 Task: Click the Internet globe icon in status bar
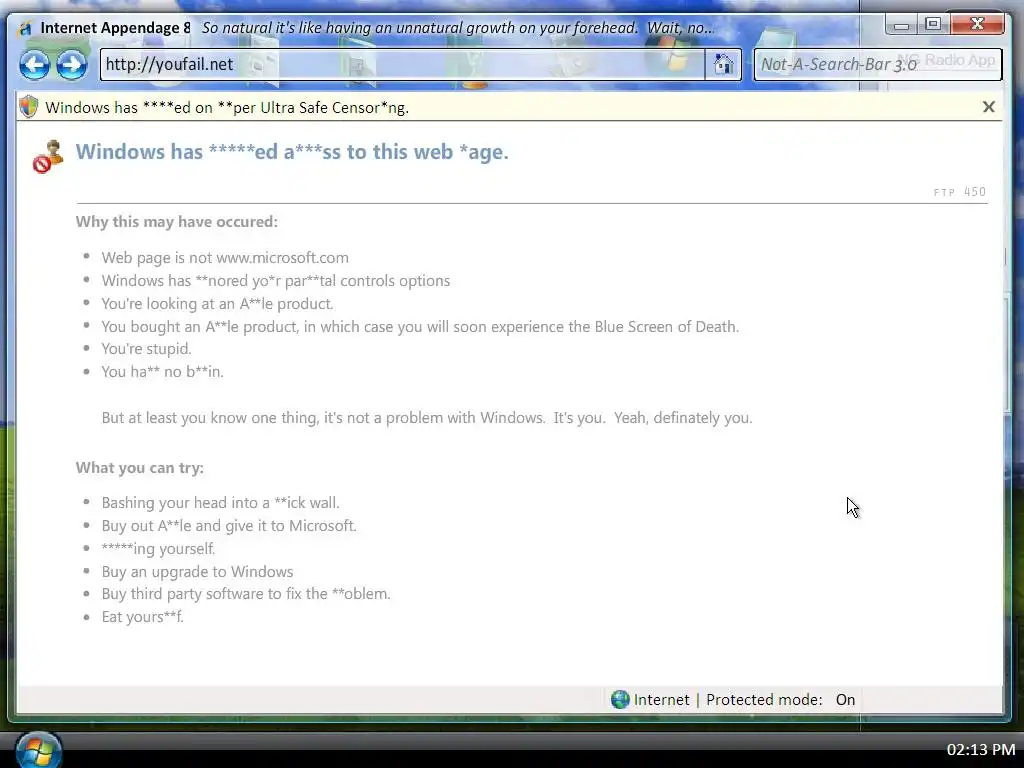(x=620, y=699)
